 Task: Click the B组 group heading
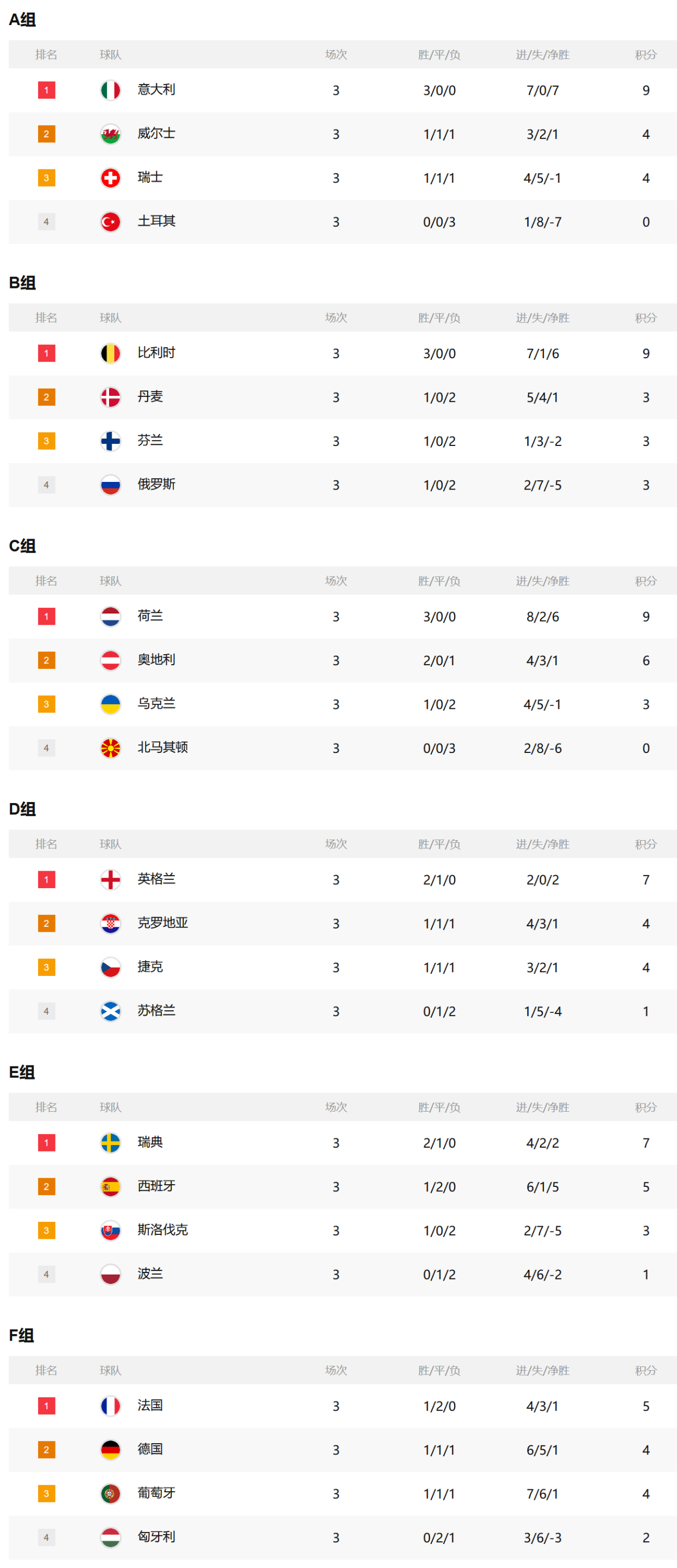pos(22,282)
